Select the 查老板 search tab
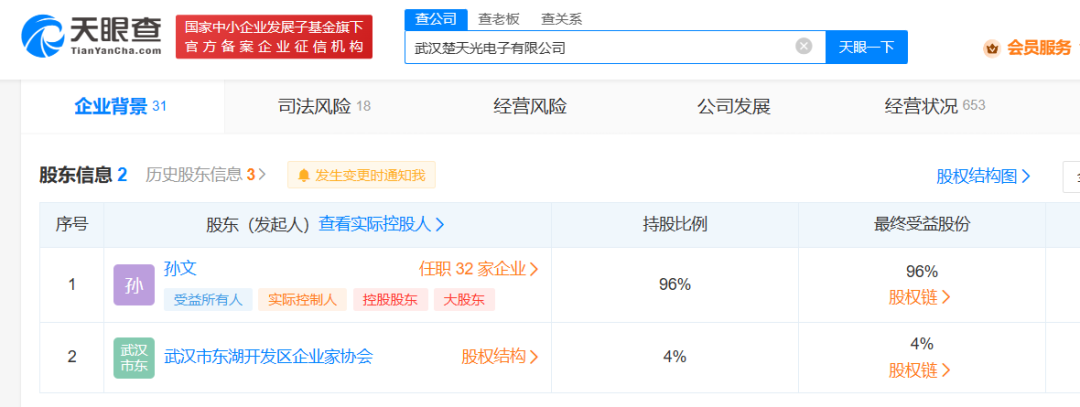 (x=499, y=19)
